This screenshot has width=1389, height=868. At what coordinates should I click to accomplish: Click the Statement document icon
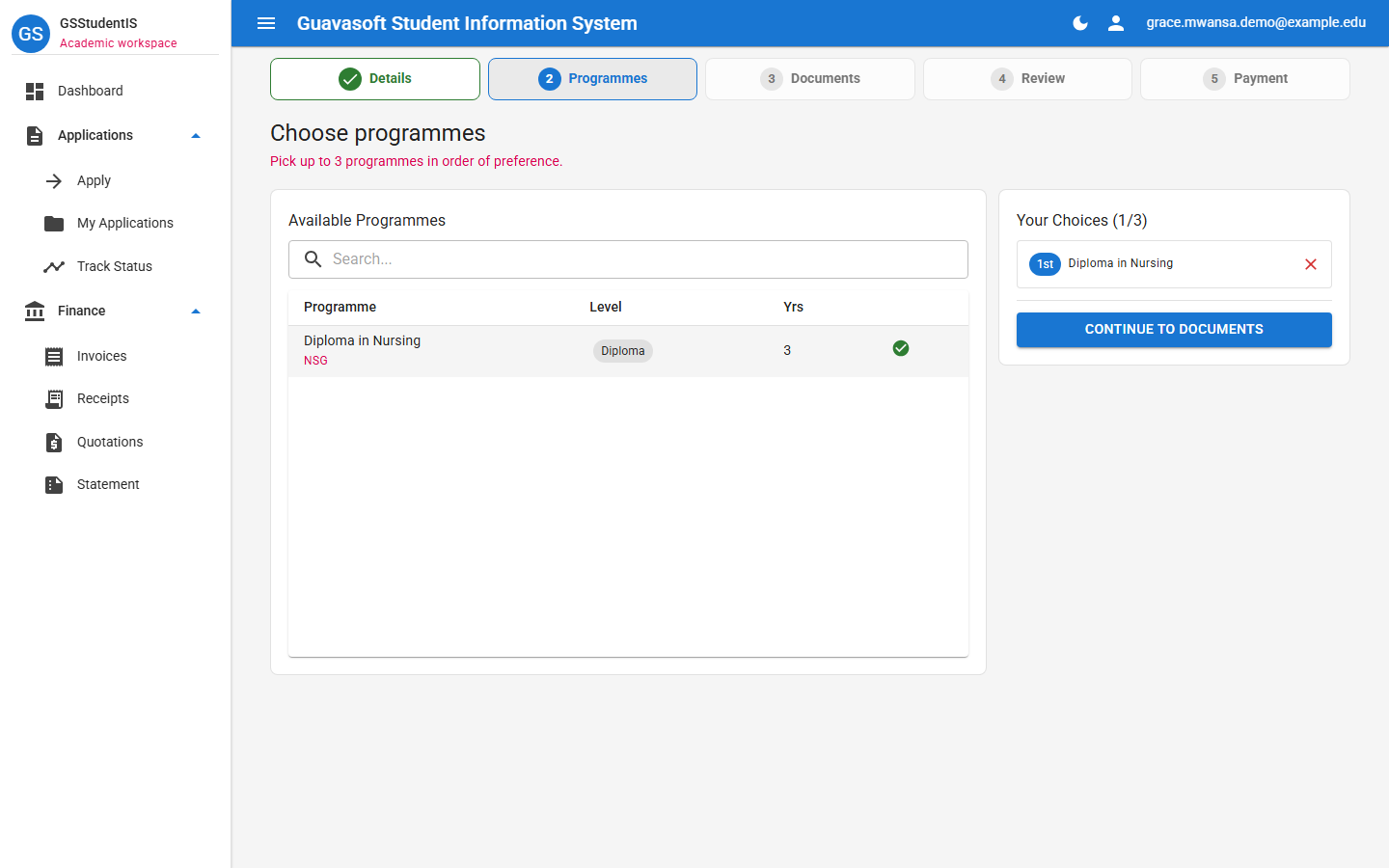pyautogui.click(x=54, y=485)
